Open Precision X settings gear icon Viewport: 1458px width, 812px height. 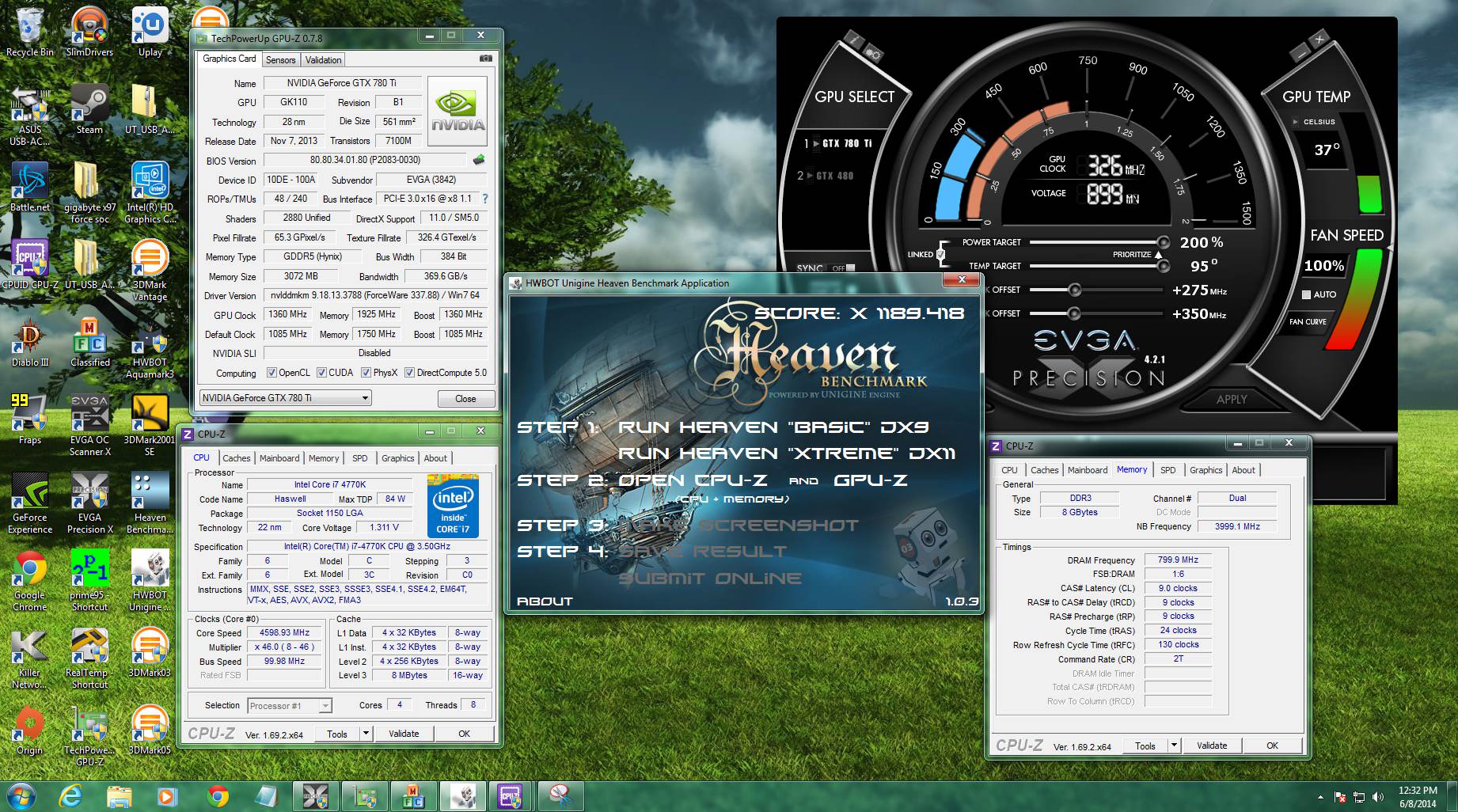[x=873, y=54]
